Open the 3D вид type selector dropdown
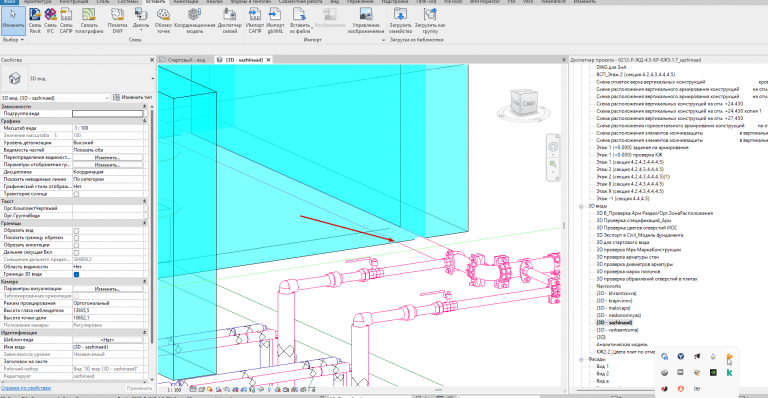 [152, 78]
